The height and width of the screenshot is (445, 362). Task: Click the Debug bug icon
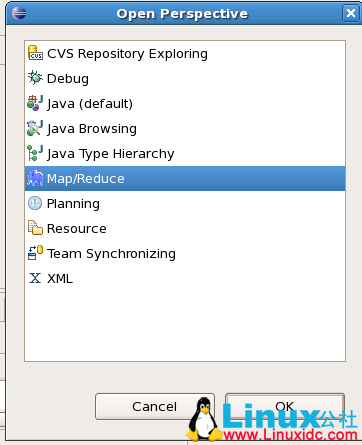[35, 78]
